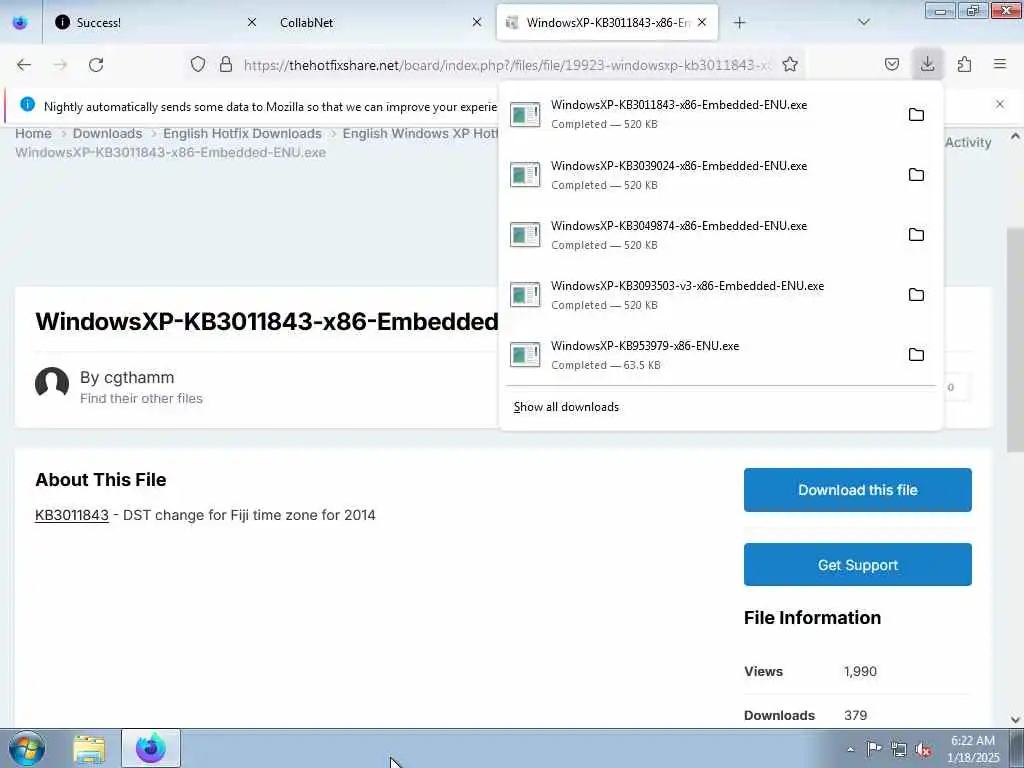Click the KB3093503-v3 file type icon
Viewport: 1024px width, 768px height.
pos(525,295)
